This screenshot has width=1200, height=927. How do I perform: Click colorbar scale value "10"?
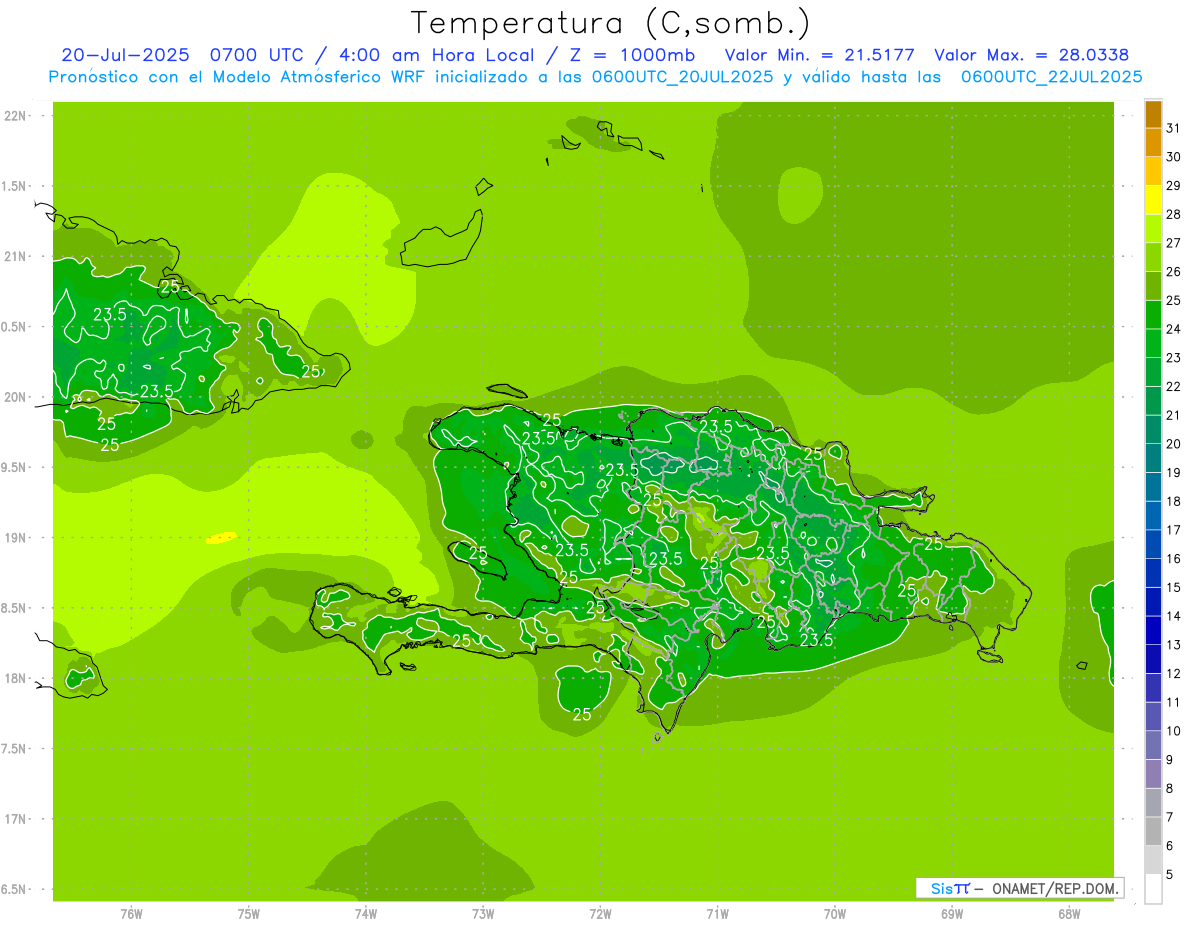point(1173,731)
